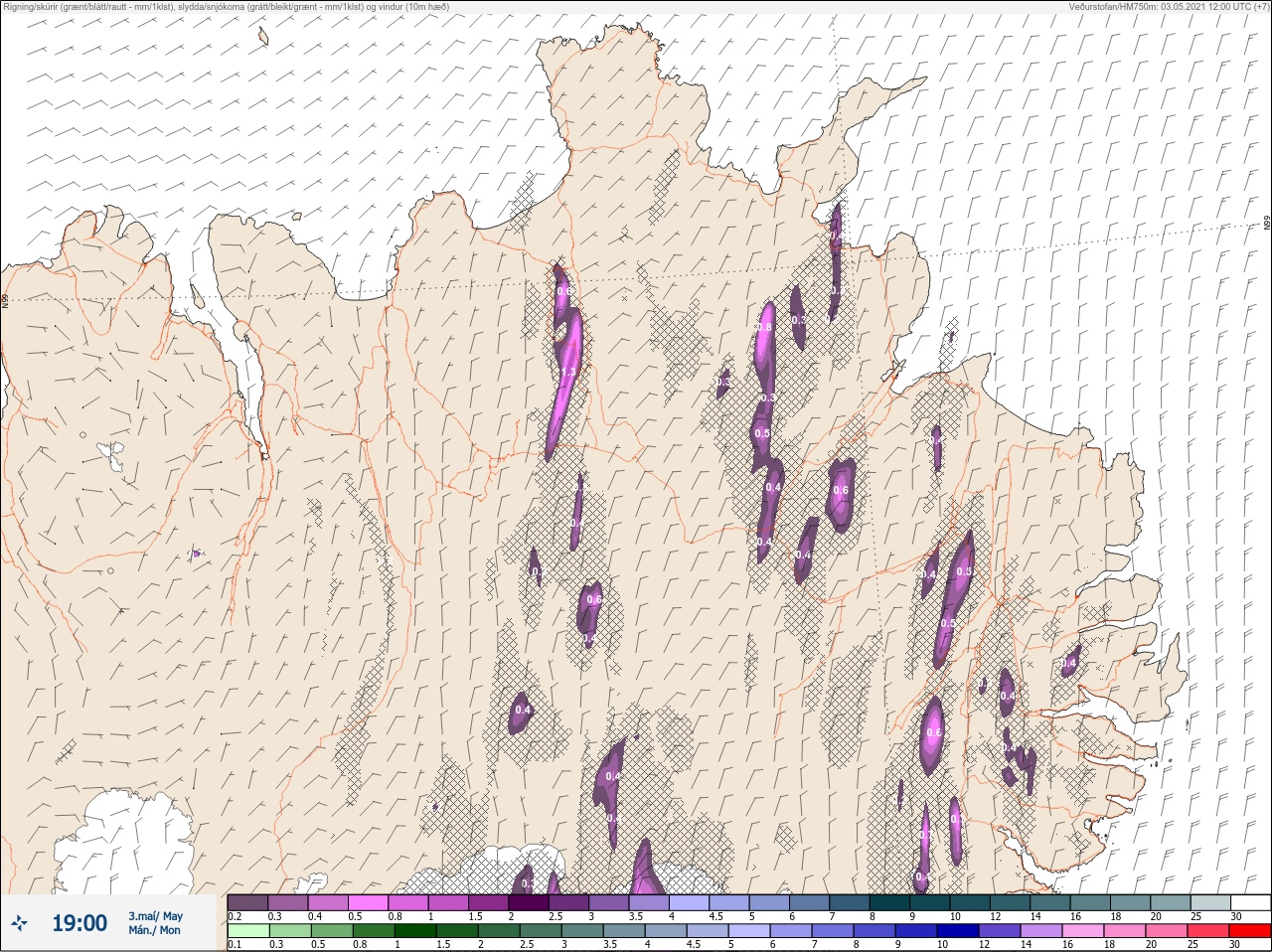This screenshot has height=952, width=1272.
Task: Select the lightest green swatch starting lower legend
Action: pyautogui.click(x=248, y=931)
